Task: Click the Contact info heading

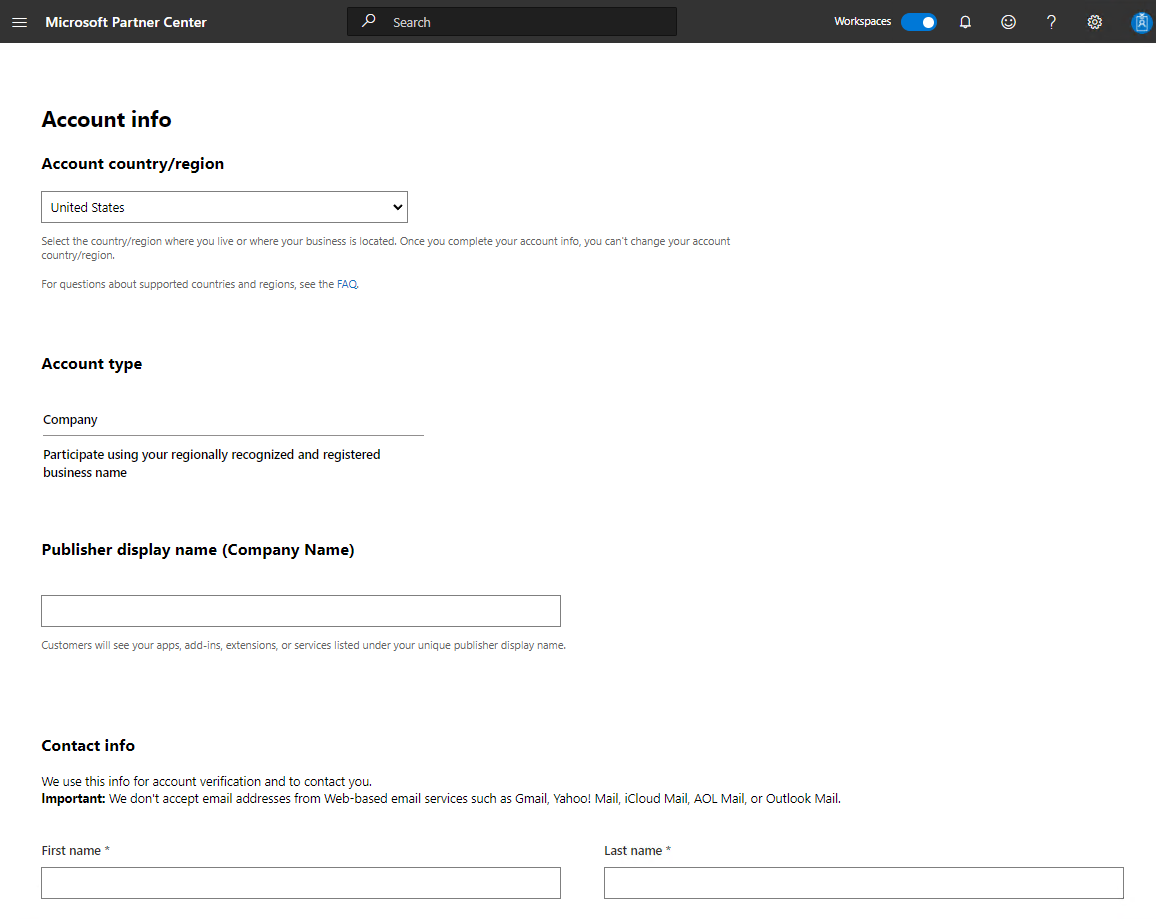Action: (x=88, y=746)
